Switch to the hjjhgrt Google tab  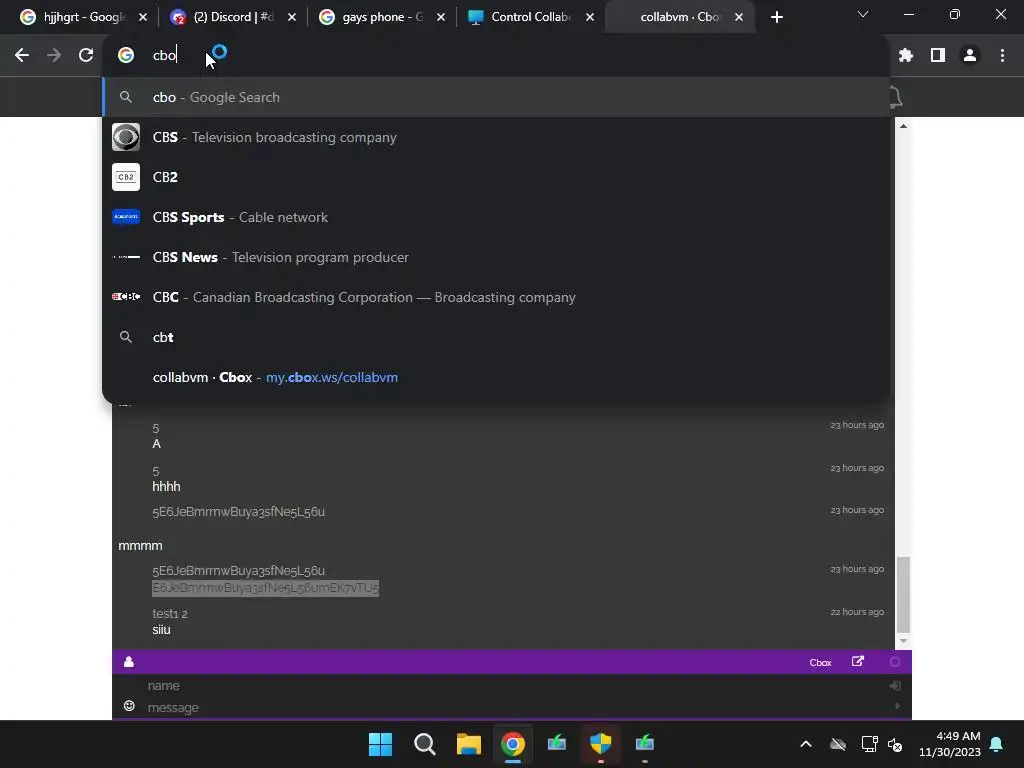tap(82, 18)
